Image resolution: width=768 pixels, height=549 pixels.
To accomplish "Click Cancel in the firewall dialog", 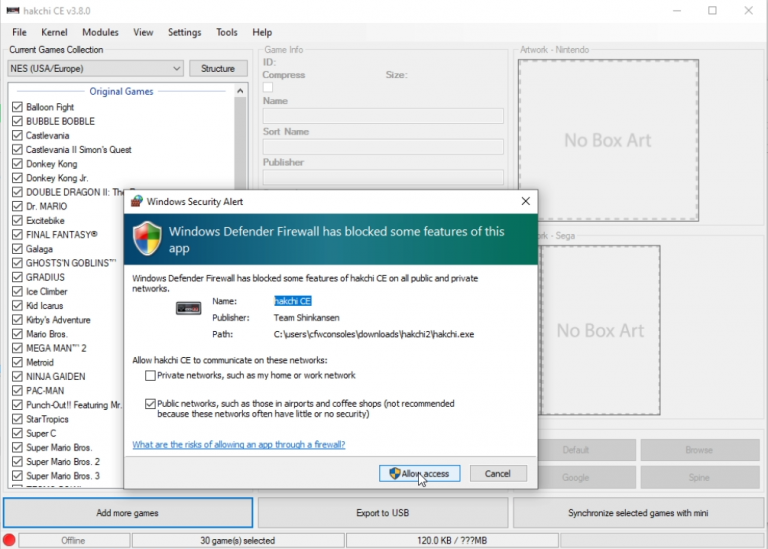I will click(497, 473).
